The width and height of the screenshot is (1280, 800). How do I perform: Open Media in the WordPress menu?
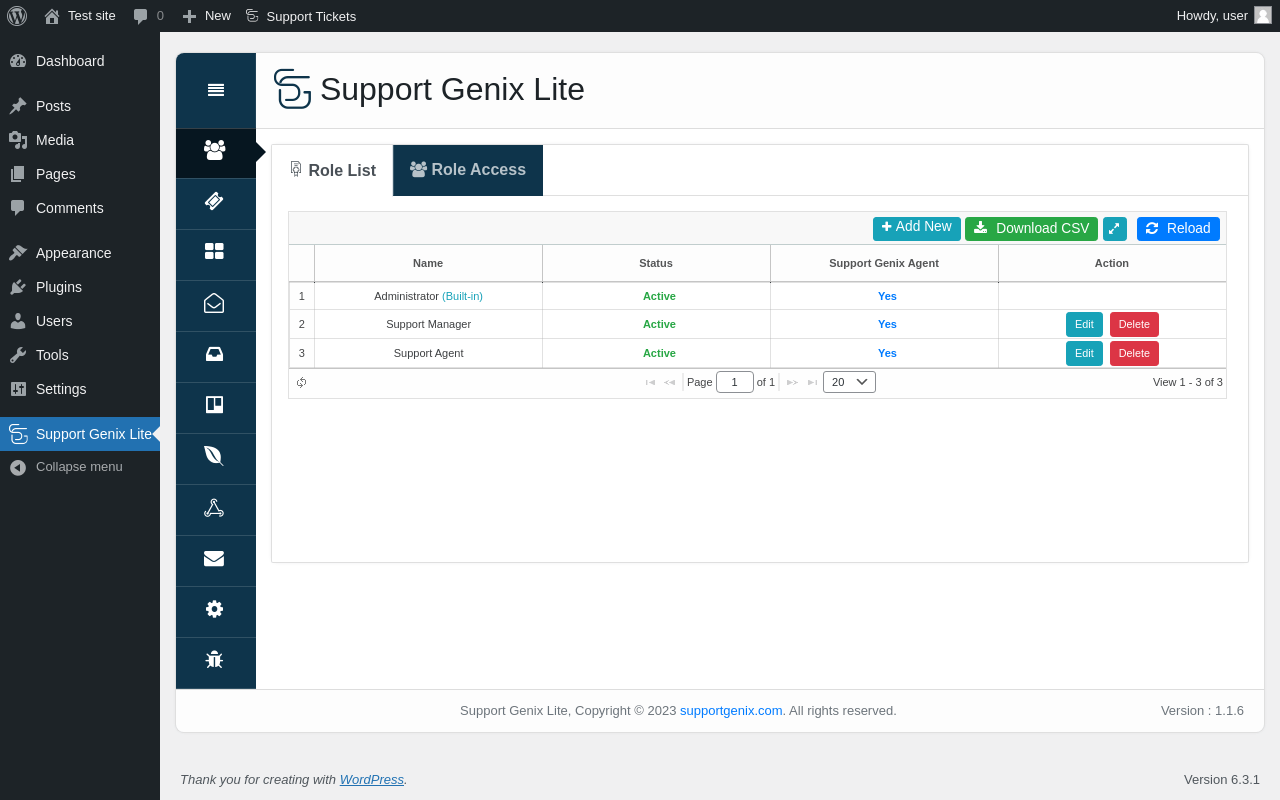click(80, 140)
